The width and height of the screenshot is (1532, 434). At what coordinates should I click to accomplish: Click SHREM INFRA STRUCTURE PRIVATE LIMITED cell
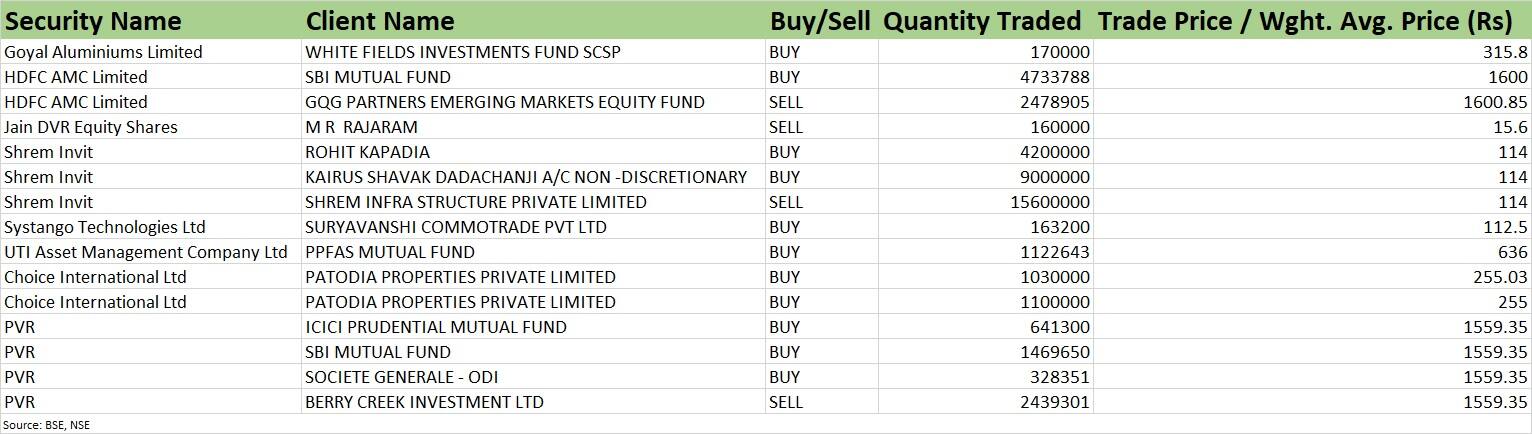[533, 202]
